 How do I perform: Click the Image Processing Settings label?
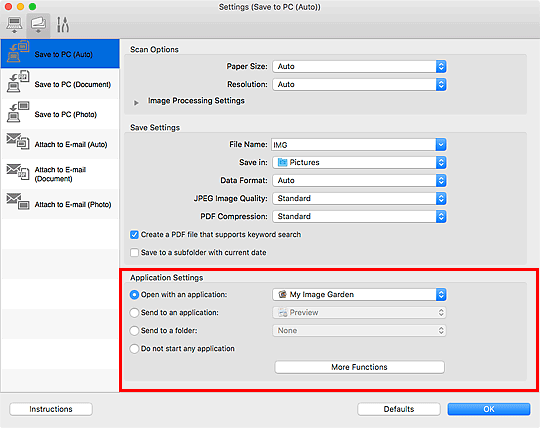196,101
